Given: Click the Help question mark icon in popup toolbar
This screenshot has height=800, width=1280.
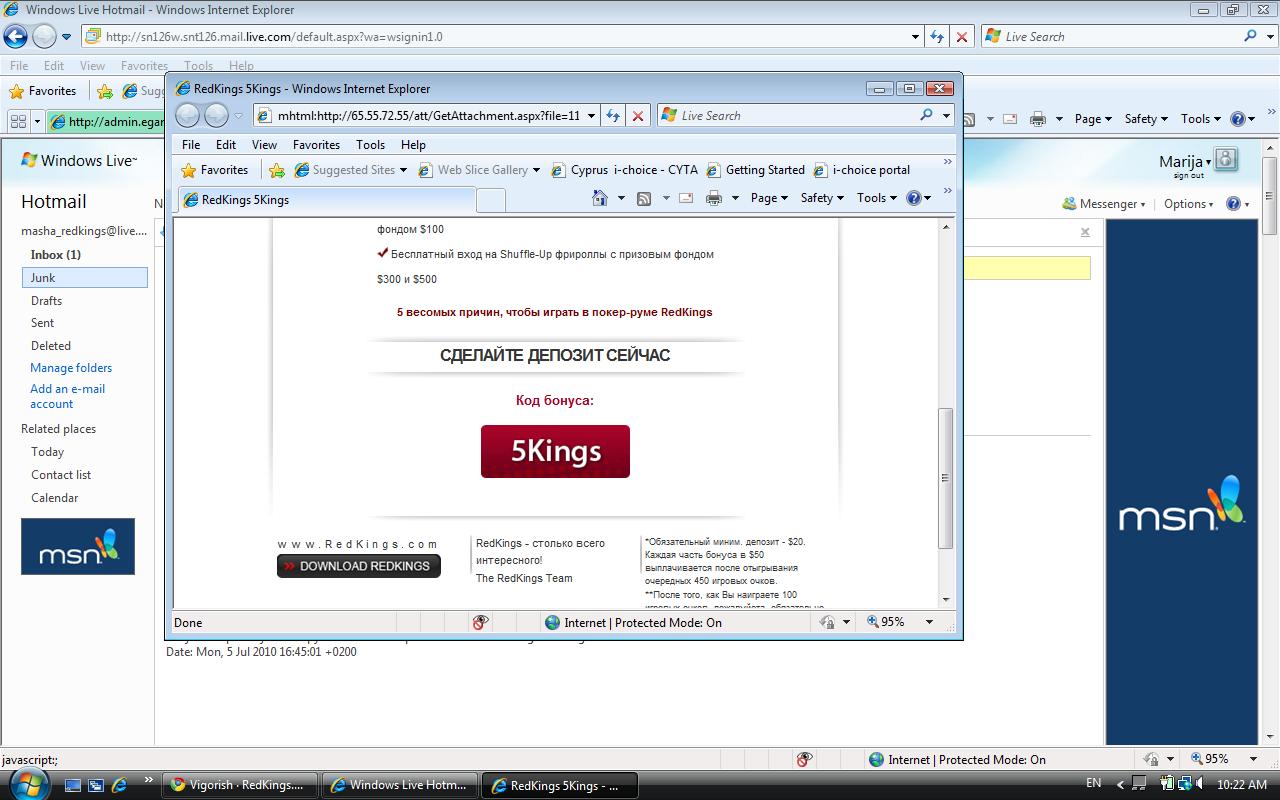Looking at the screenshot, I should pos(913,198).
